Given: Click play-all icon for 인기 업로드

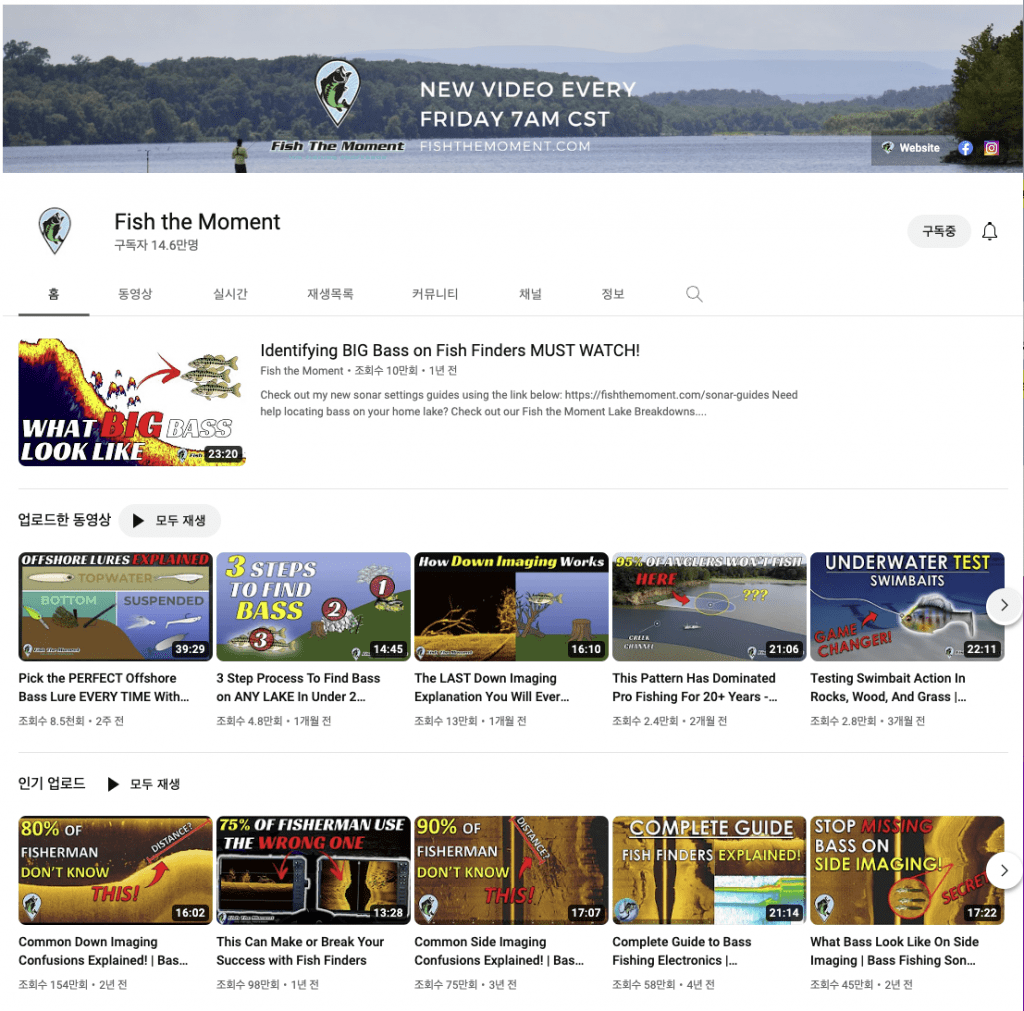Looking at the screenshot, I should pyautogui.click(x=112, y=784).
